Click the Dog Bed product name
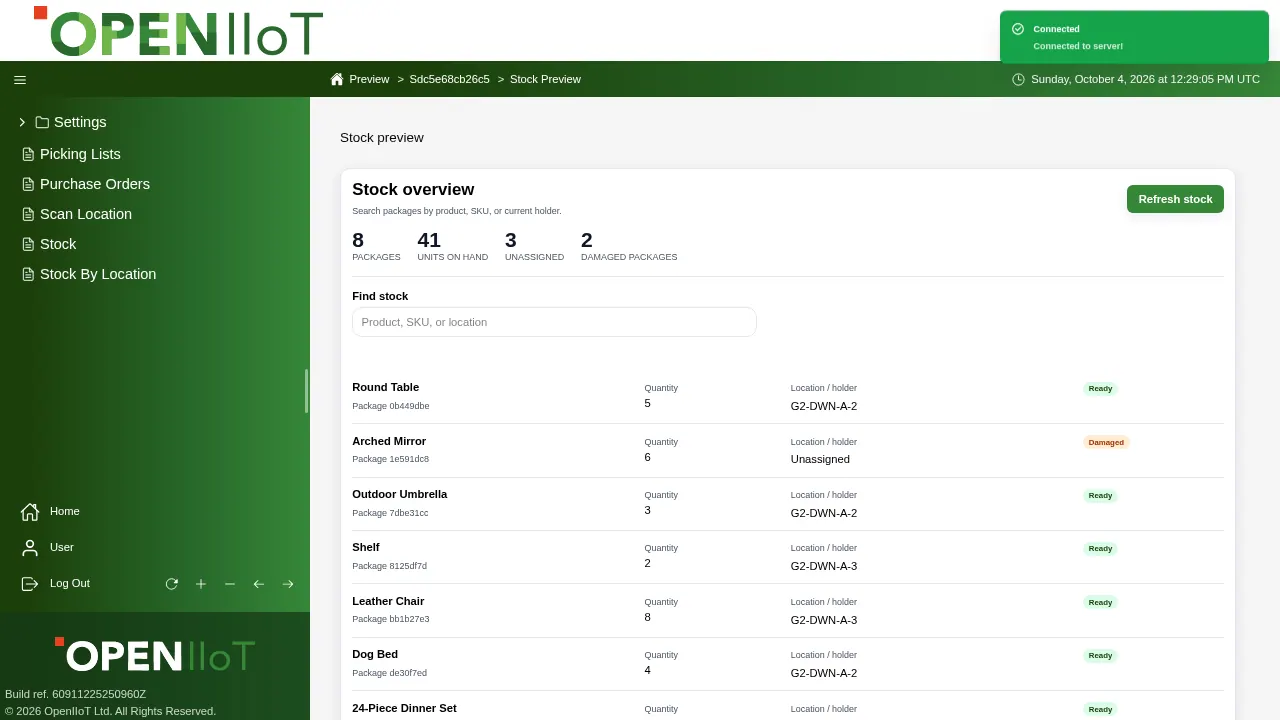Screen dimensions: 1280x720 click(375, 654)
